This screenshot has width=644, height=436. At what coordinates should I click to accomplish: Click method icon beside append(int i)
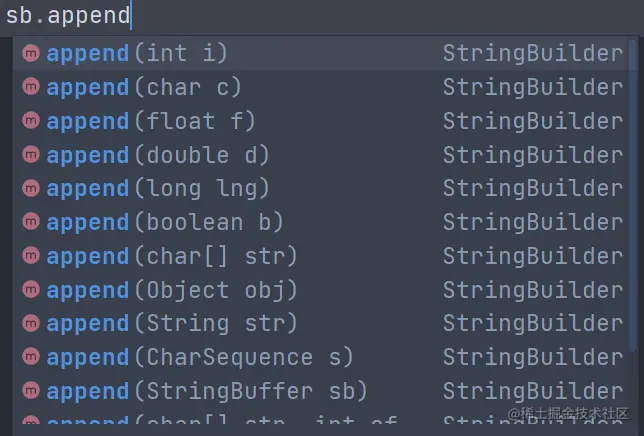point(31,54)
